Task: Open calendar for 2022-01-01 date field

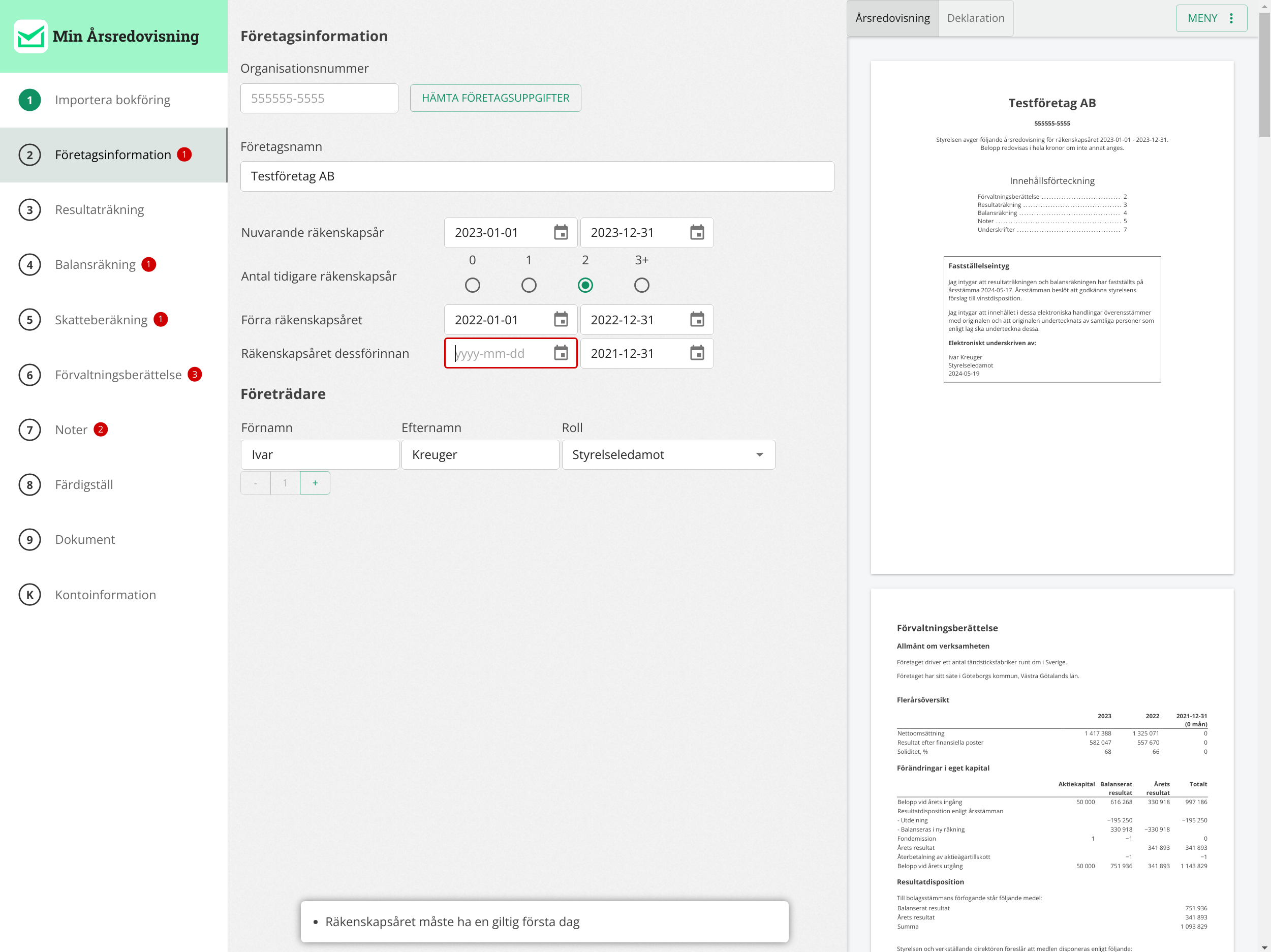Action: click(x=560, y=320)
